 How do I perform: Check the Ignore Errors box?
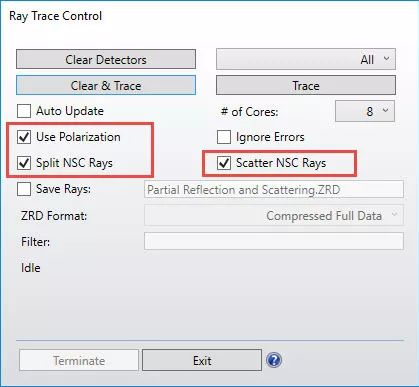pyautogui.click(x=224, y=137)
